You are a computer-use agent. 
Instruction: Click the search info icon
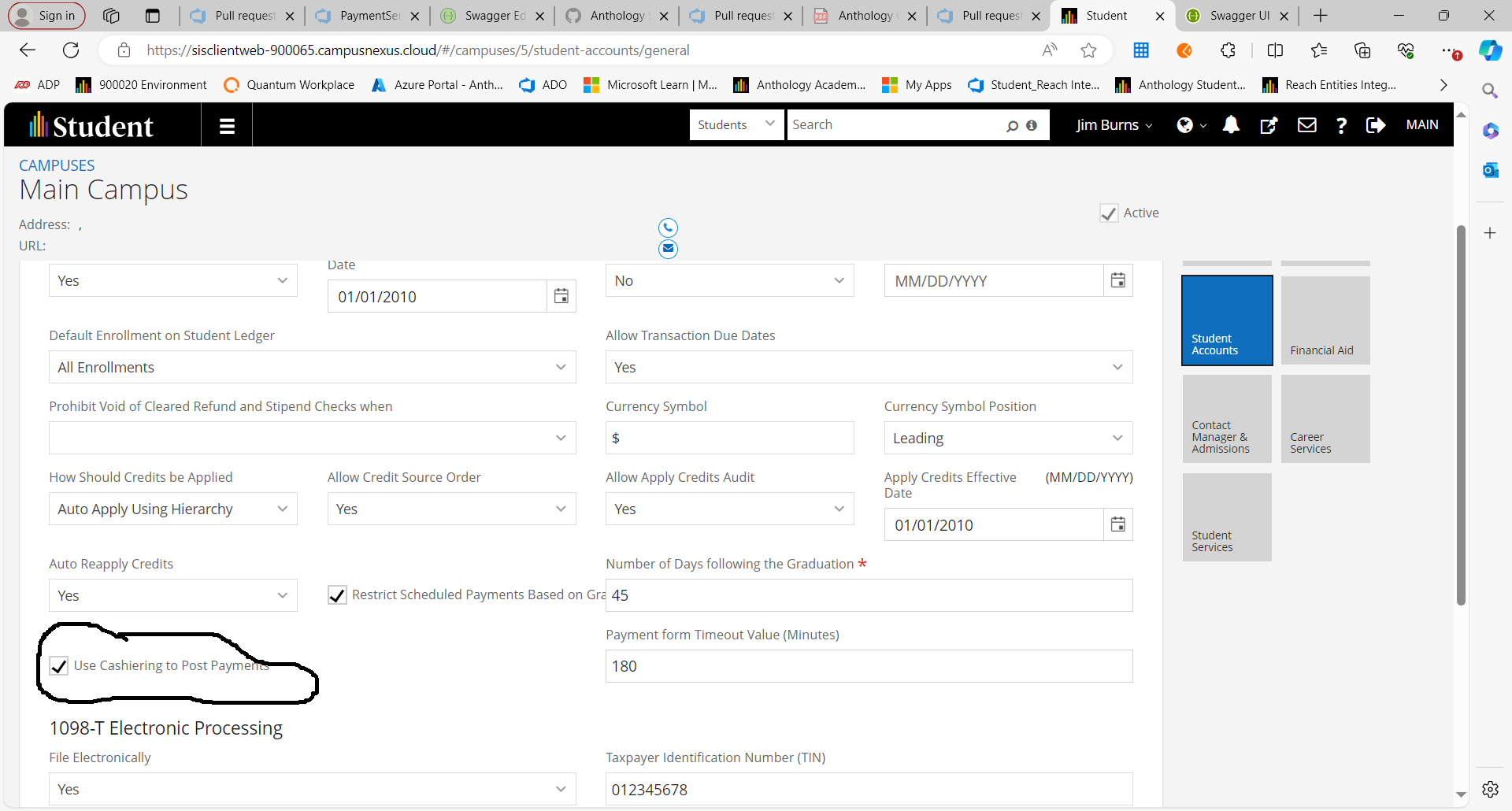[1032, 125]
